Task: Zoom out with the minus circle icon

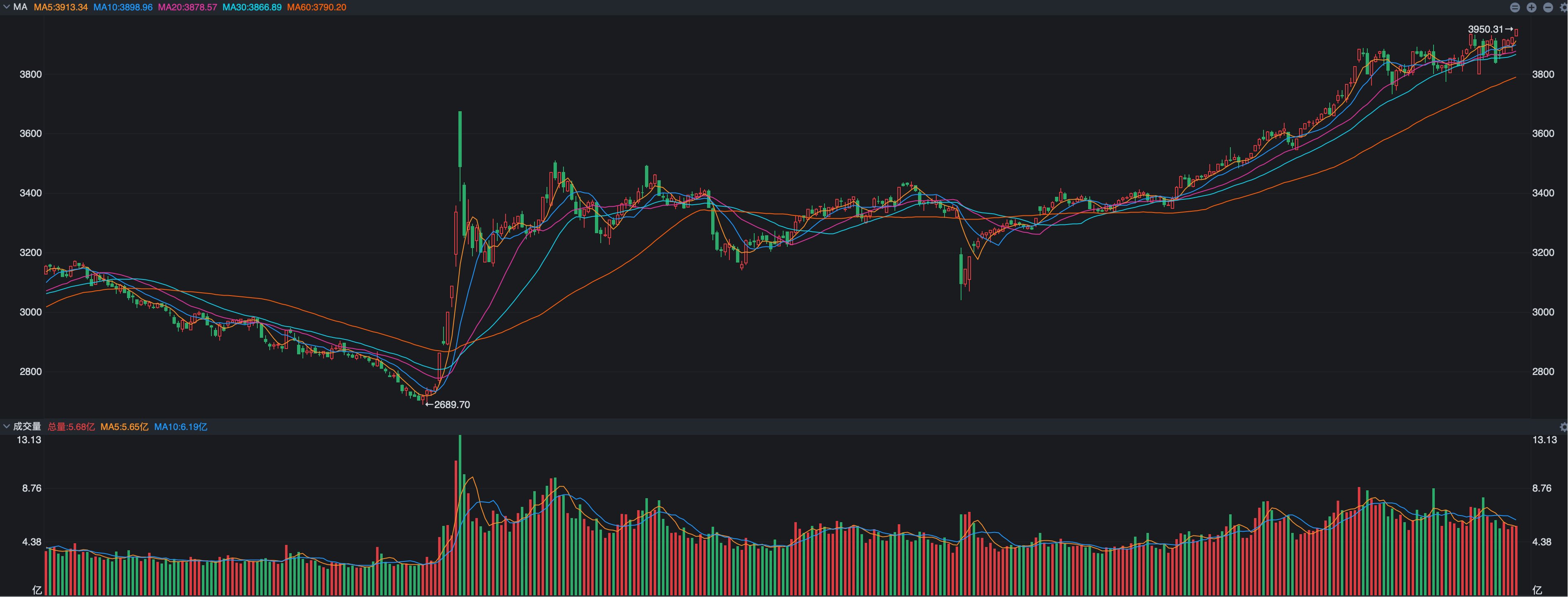Action: pos(1548,7)
